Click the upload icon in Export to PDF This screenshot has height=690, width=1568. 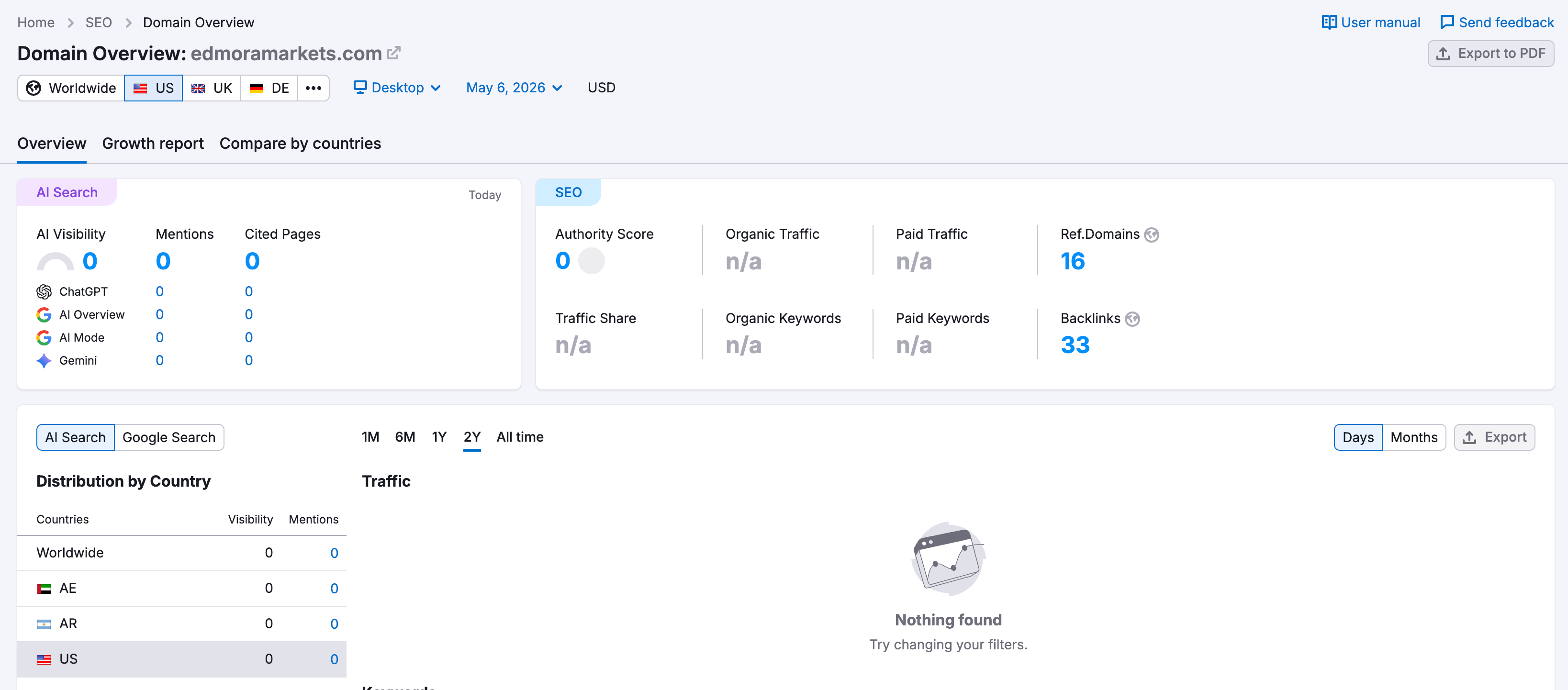pyautogui.click(x=1443, y=54)
